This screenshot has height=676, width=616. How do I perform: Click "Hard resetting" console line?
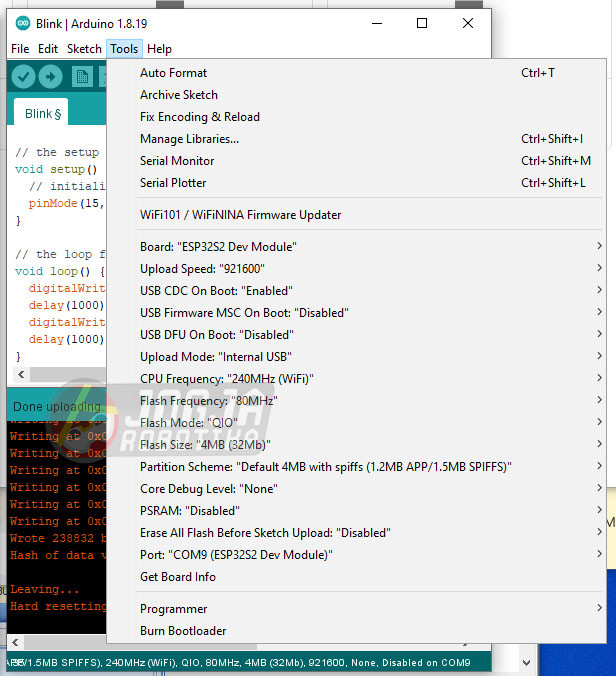(x=57, y=606)
